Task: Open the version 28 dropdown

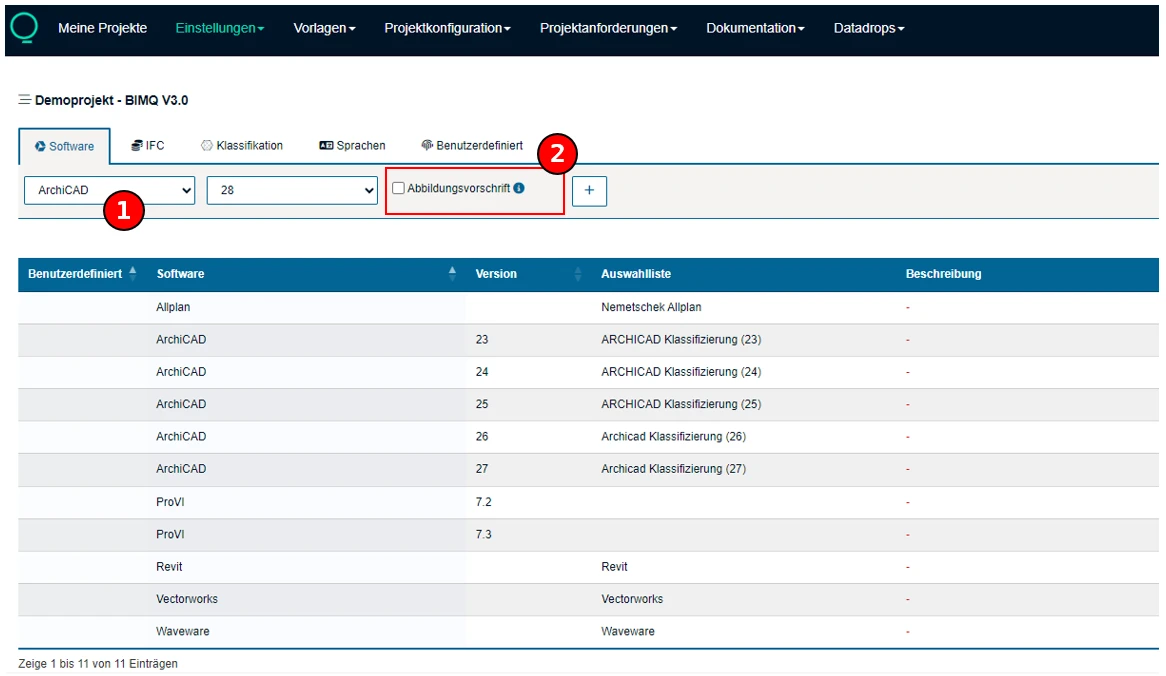Action: click(x=292, y=190)
